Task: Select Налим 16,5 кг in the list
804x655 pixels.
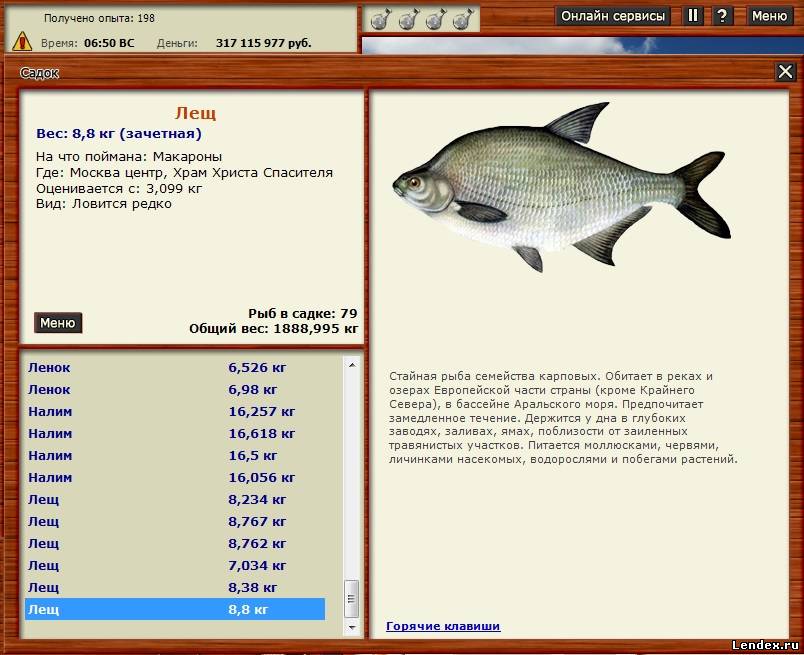Action: pyautogui.click(x=175, y=455)
